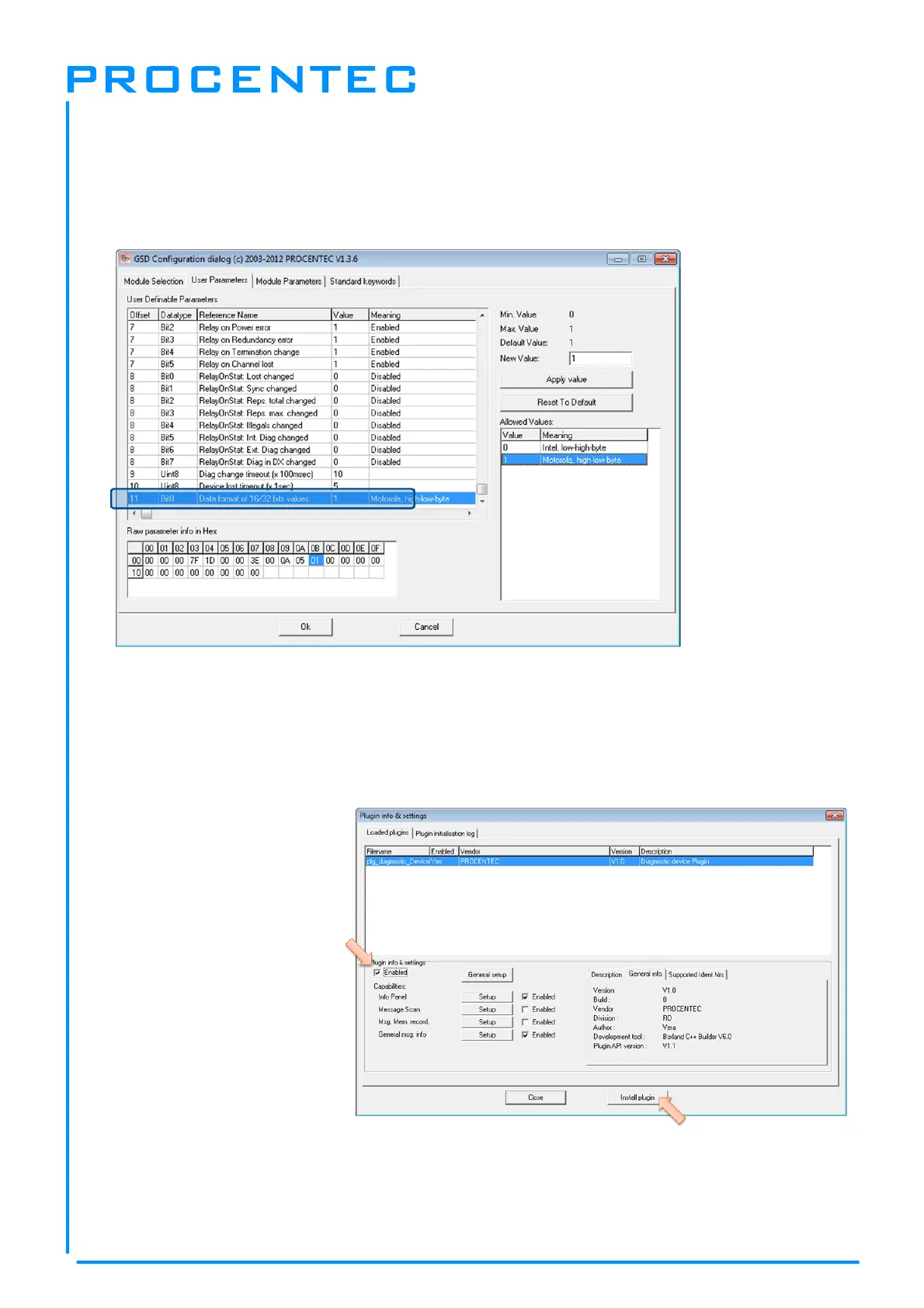Click hex cell 1D in raw parameter grid

210,561
